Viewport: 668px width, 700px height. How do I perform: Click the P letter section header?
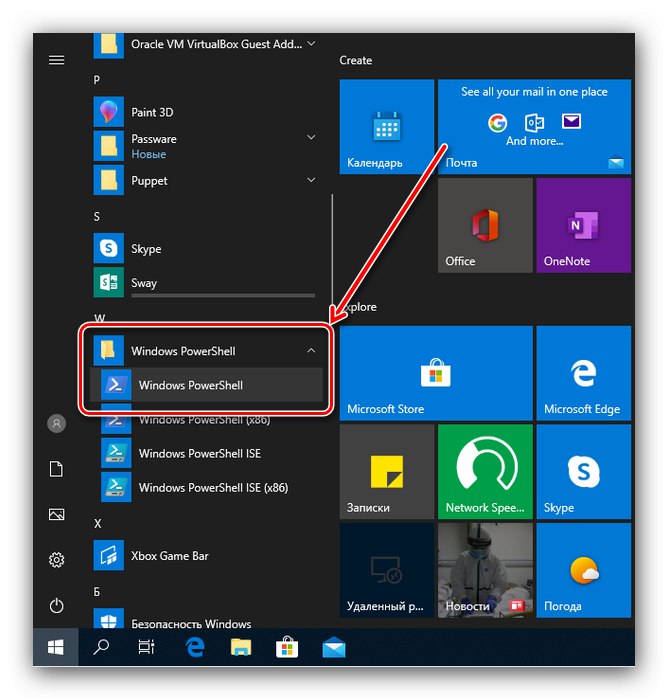pyautogui.click(x=96, y=80)
